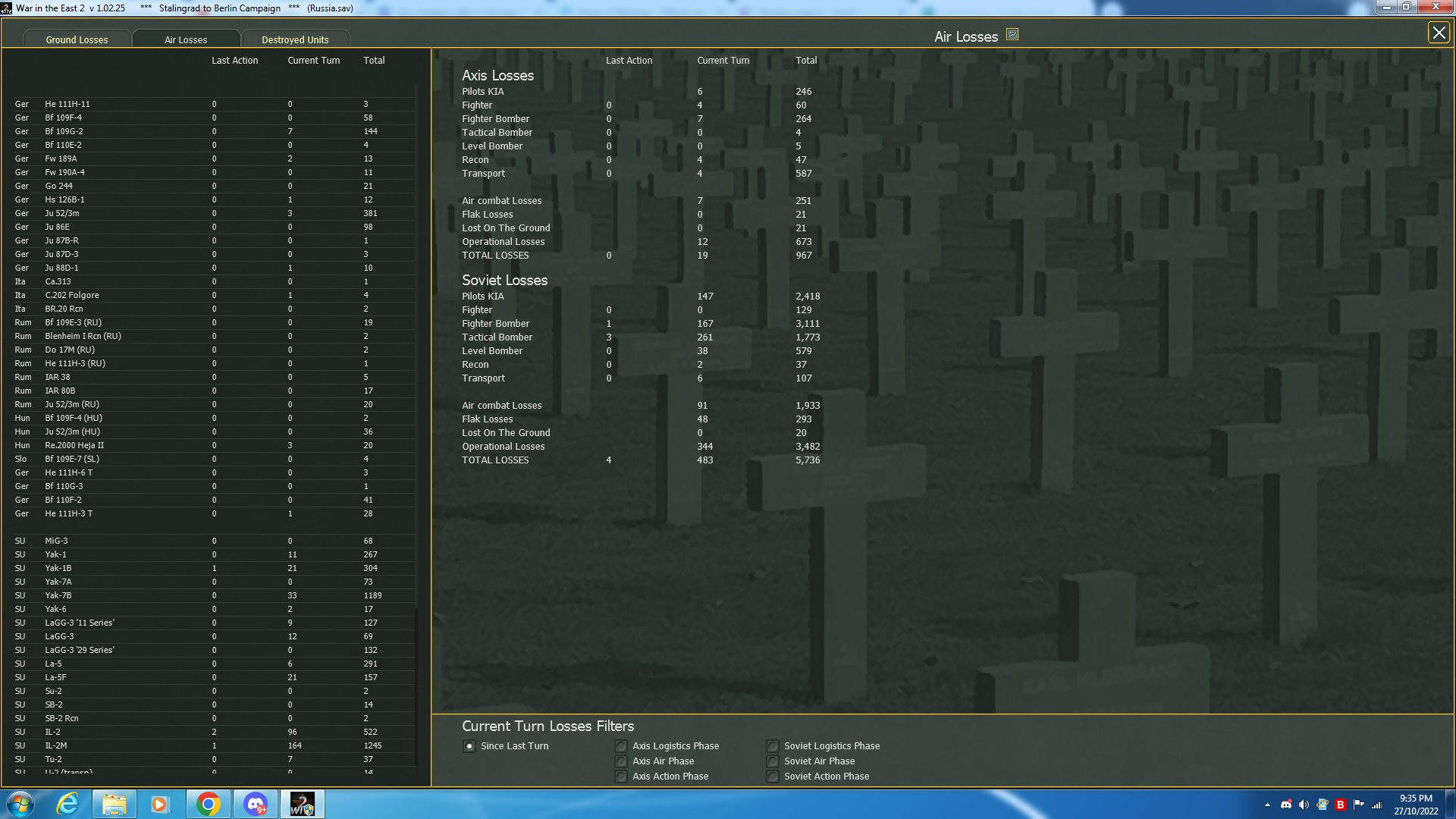
Task: Open the War in the East taskbar icon
Action: (302, 804)
